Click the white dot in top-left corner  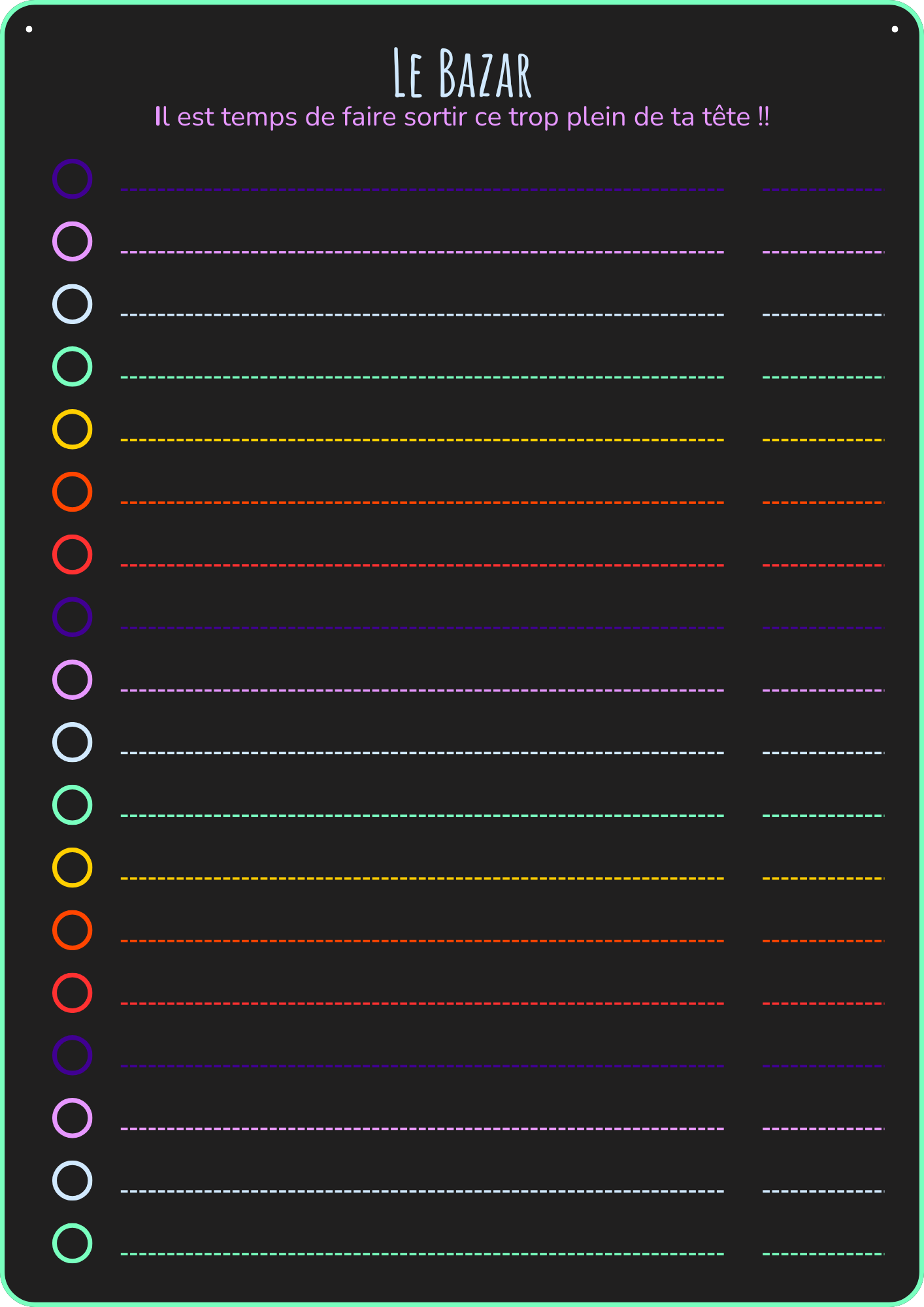coord(29,29)
